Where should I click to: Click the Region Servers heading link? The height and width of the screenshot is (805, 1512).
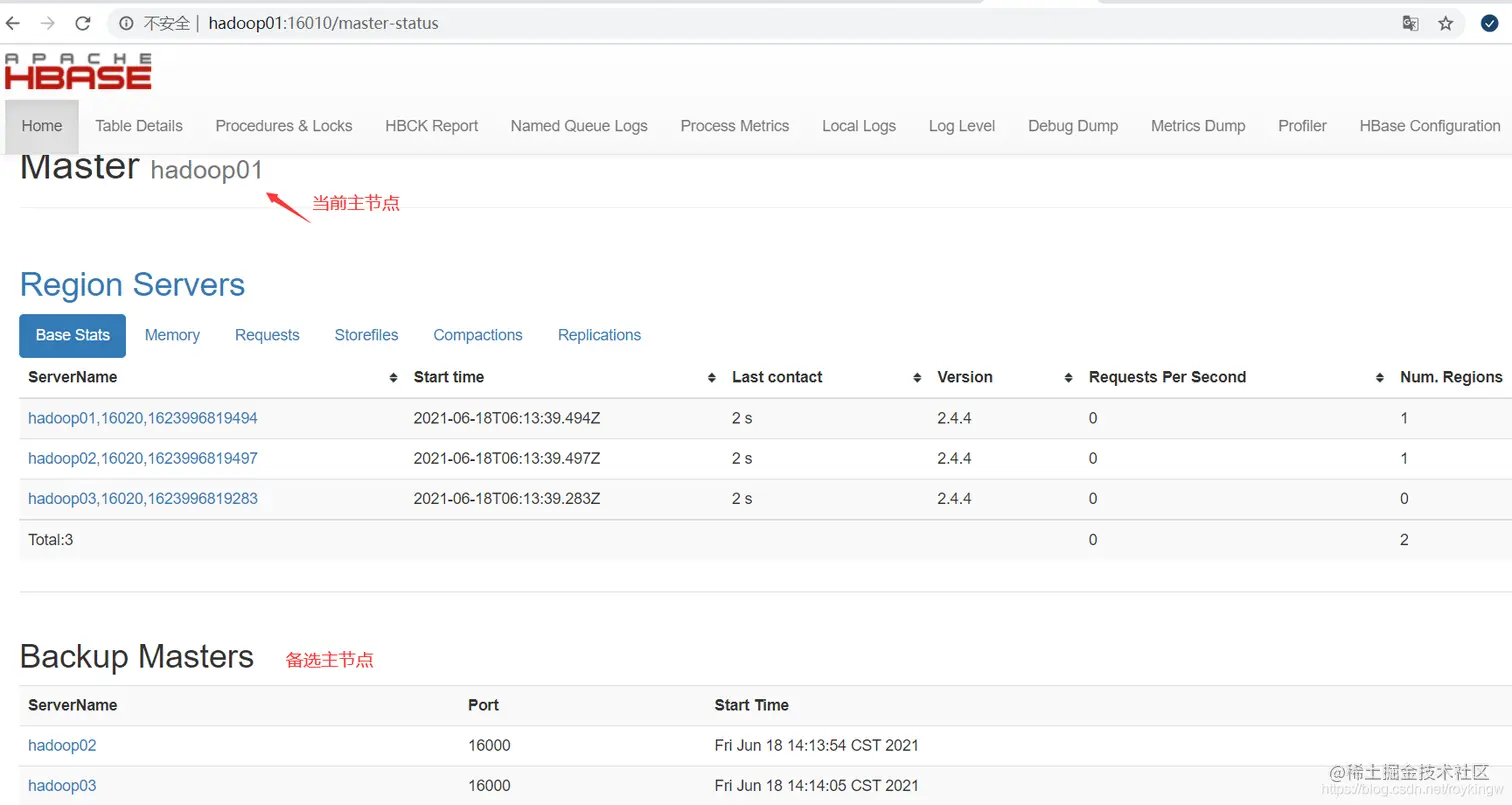click(x=132, y=285)
